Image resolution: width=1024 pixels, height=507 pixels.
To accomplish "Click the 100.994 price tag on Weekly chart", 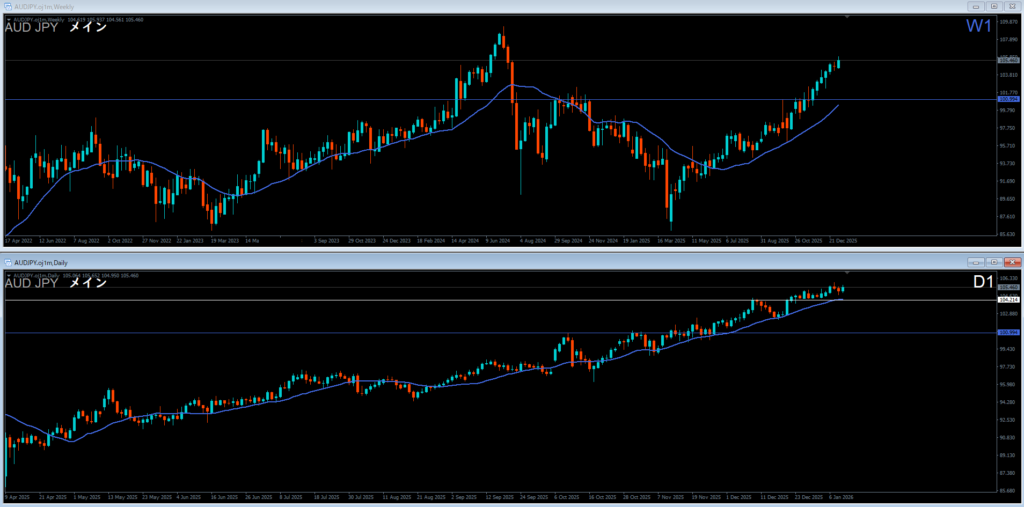I will pyautogui.click(x=1008, y=99).
